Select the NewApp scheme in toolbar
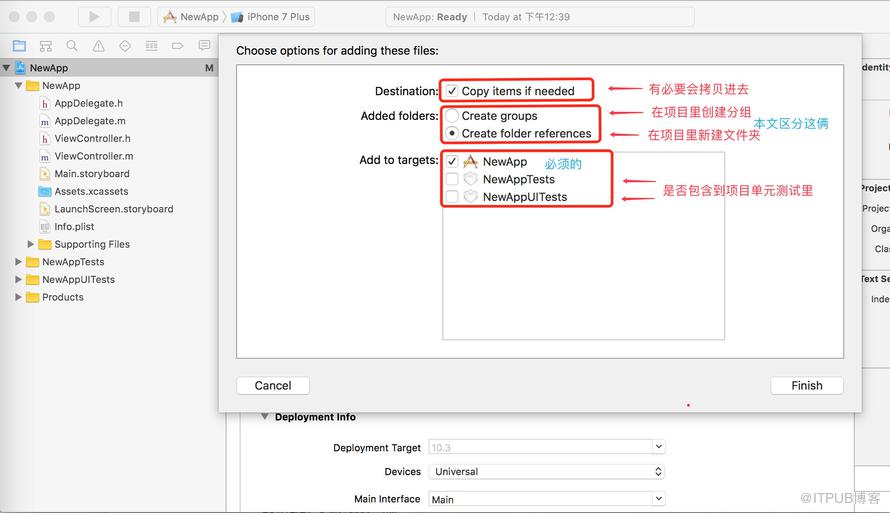 [x=191, y=17]
